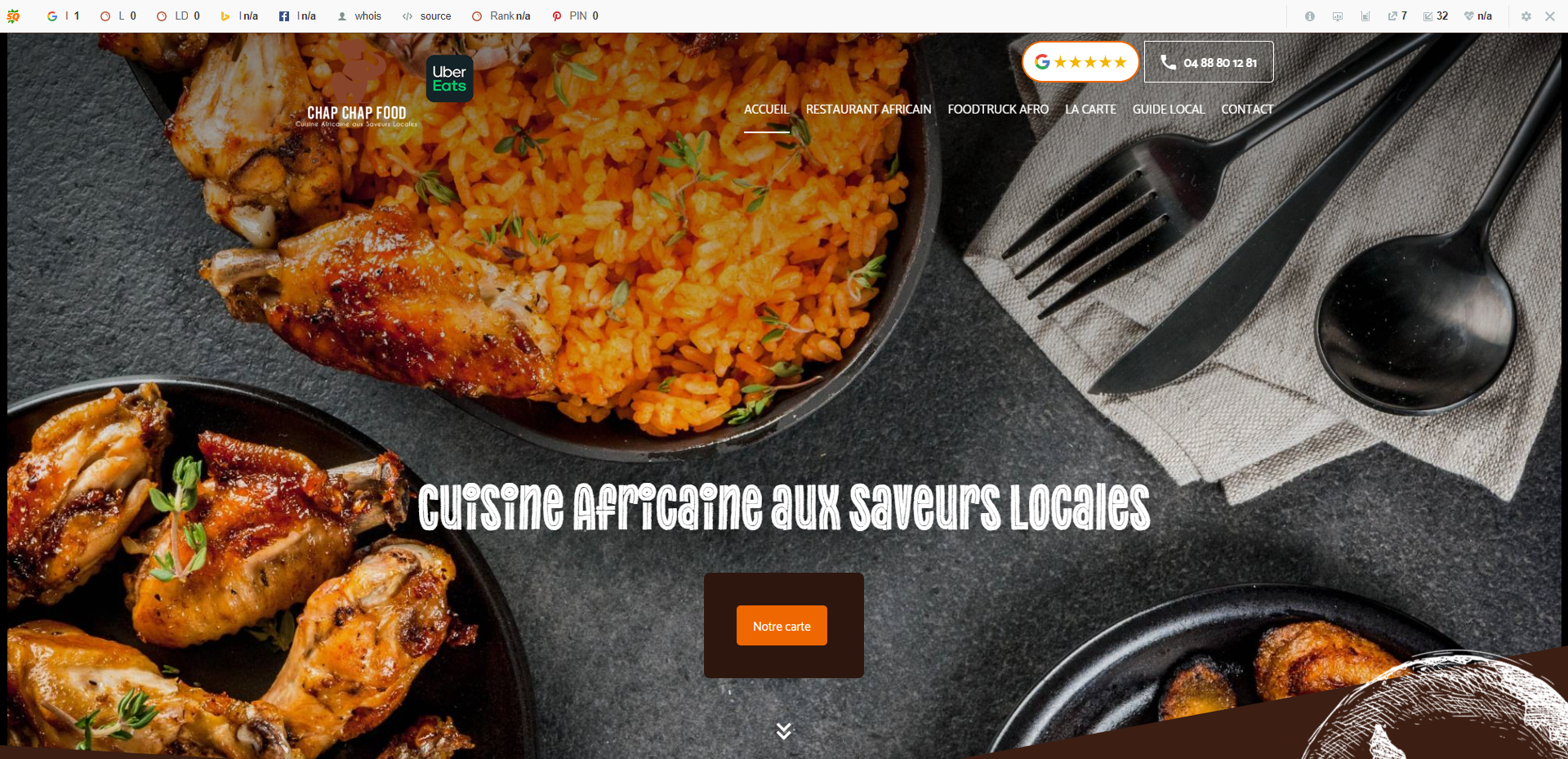Image resolution: width=1568 pixels, height=759 pixels.
Task: Click the Chap Chap Food logo
Action: point(357,87)
